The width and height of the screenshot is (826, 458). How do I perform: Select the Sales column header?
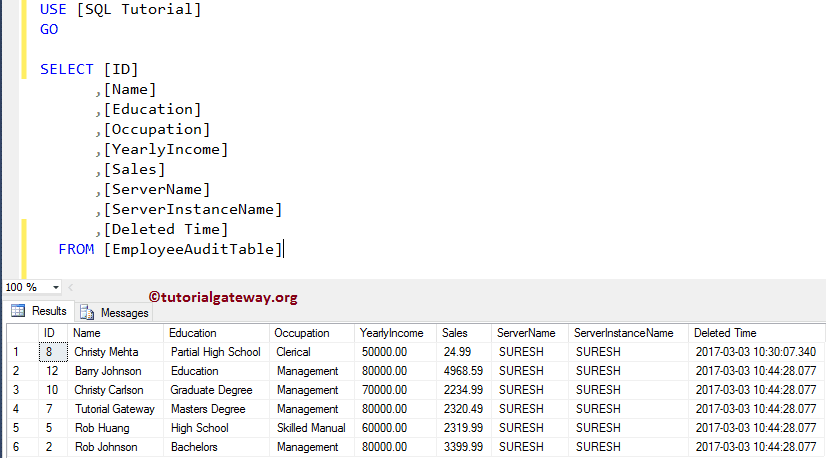pyautogui.click(x=464, y=333)
